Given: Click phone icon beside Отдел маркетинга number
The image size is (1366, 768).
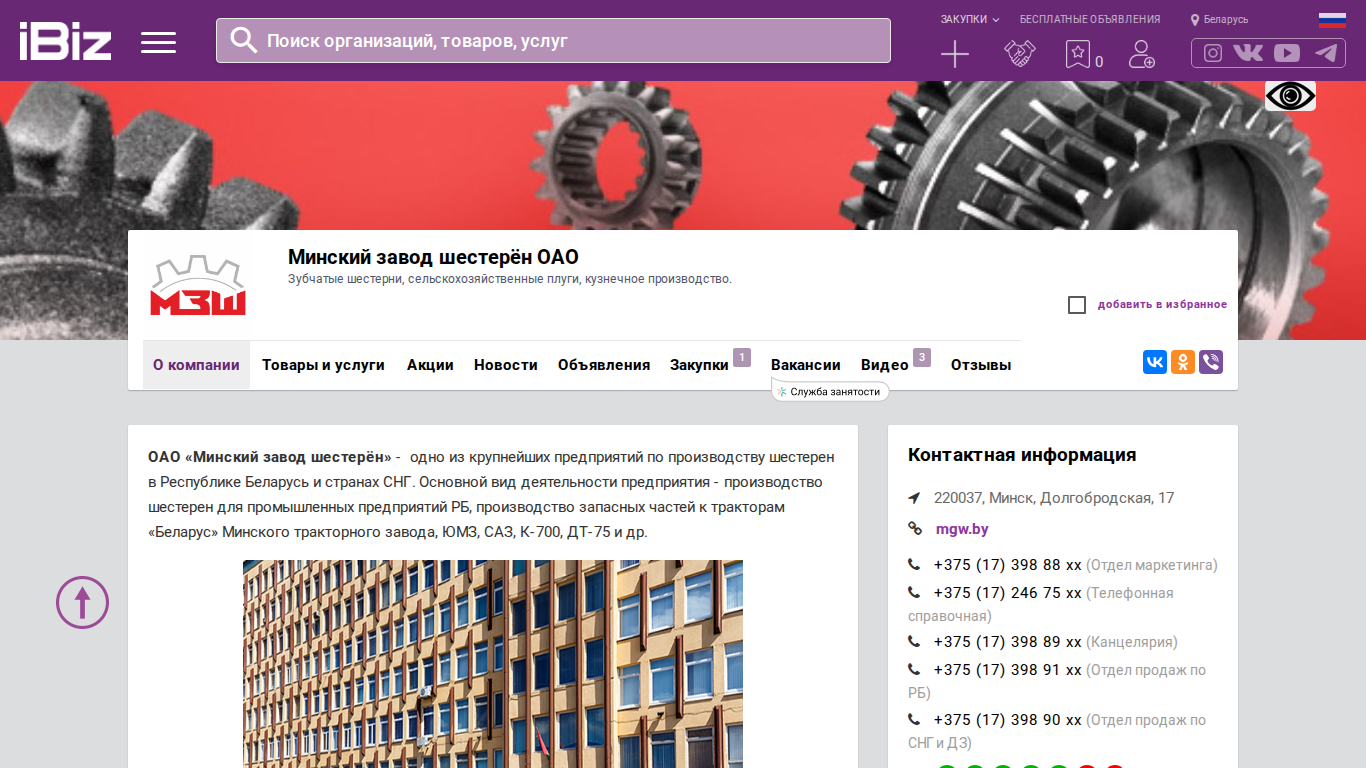Looking at the screenshot, I should click(x=914, y=565).
